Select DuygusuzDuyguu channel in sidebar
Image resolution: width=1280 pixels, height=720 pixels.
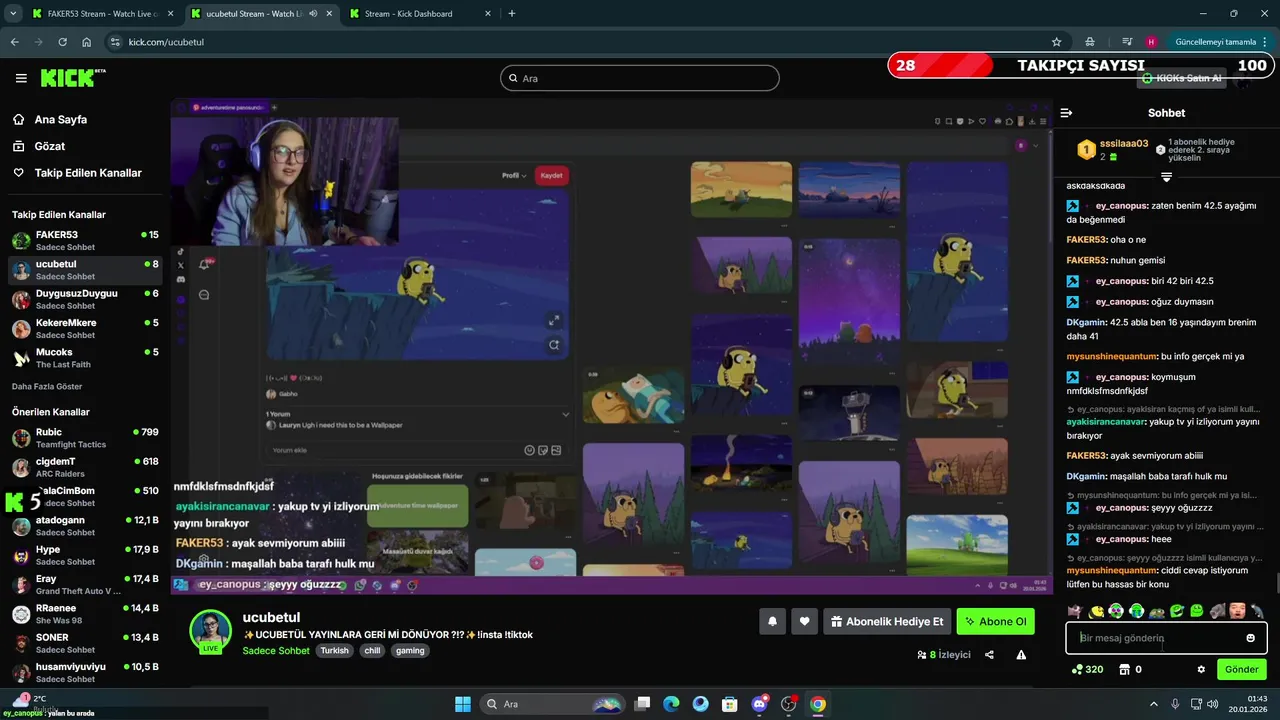(85, 299)
